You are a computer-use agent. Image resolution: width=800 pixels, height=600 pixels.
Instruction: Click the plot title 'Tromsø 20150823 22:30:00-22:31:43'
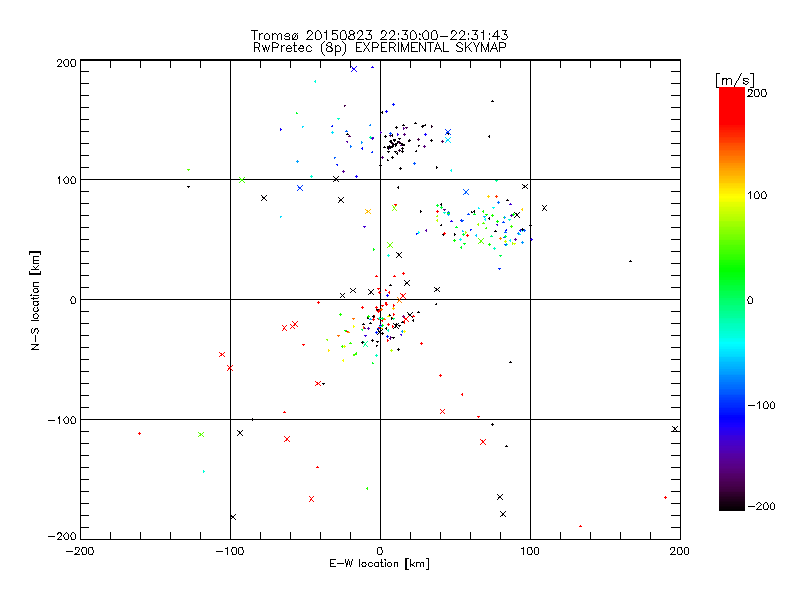[380, 35]
